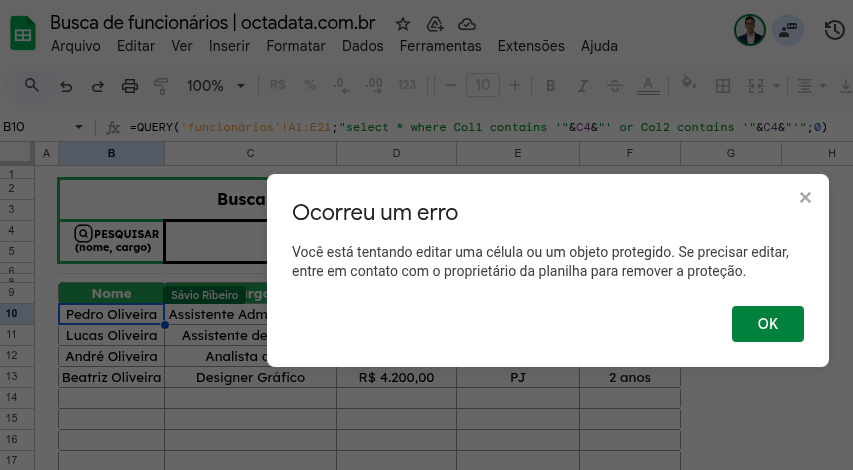
Task: Star the document title
Action: click(403, 24)
